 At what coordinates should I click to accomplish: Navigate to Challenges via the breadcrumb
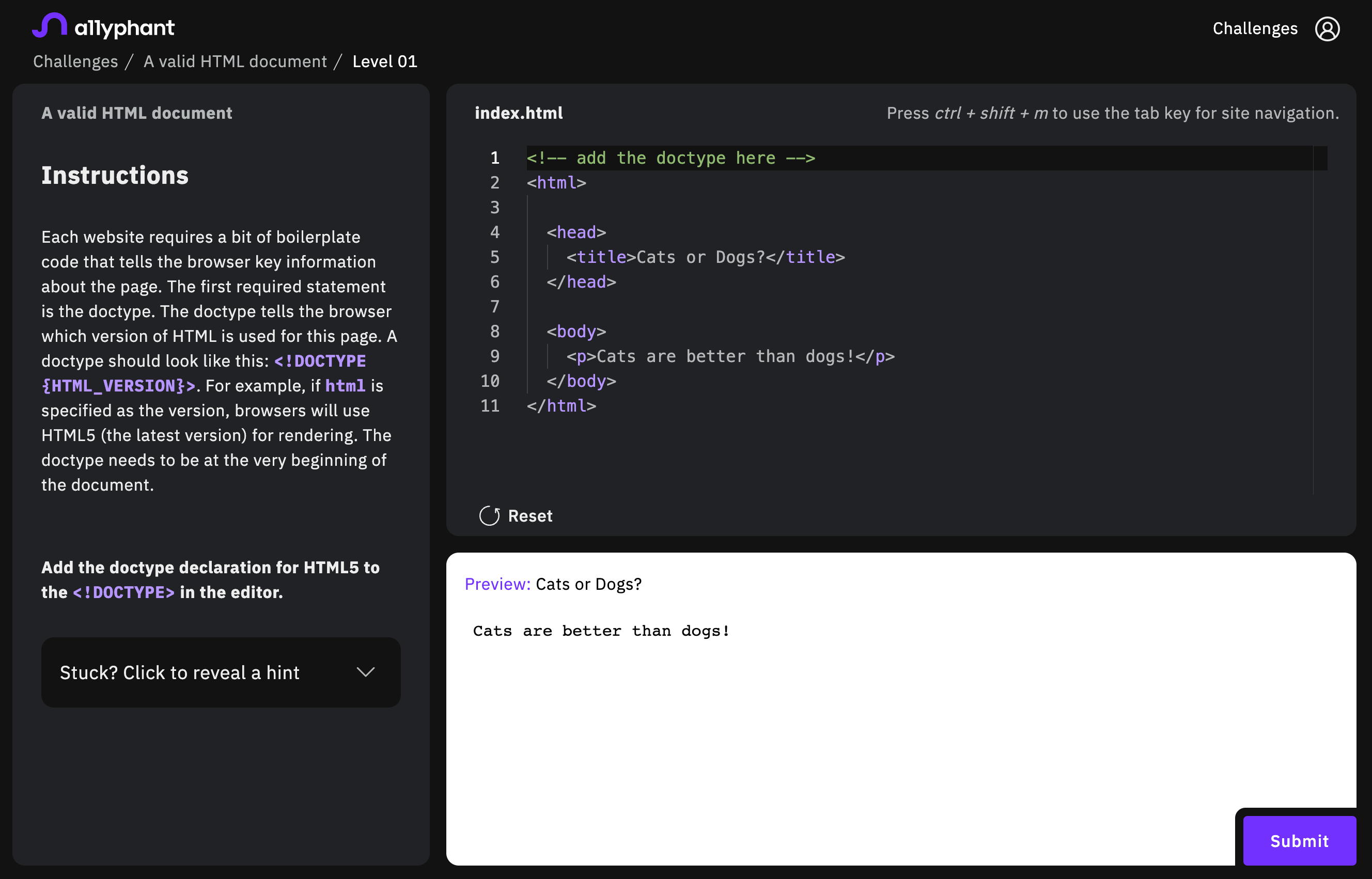[x=75, y=61]
